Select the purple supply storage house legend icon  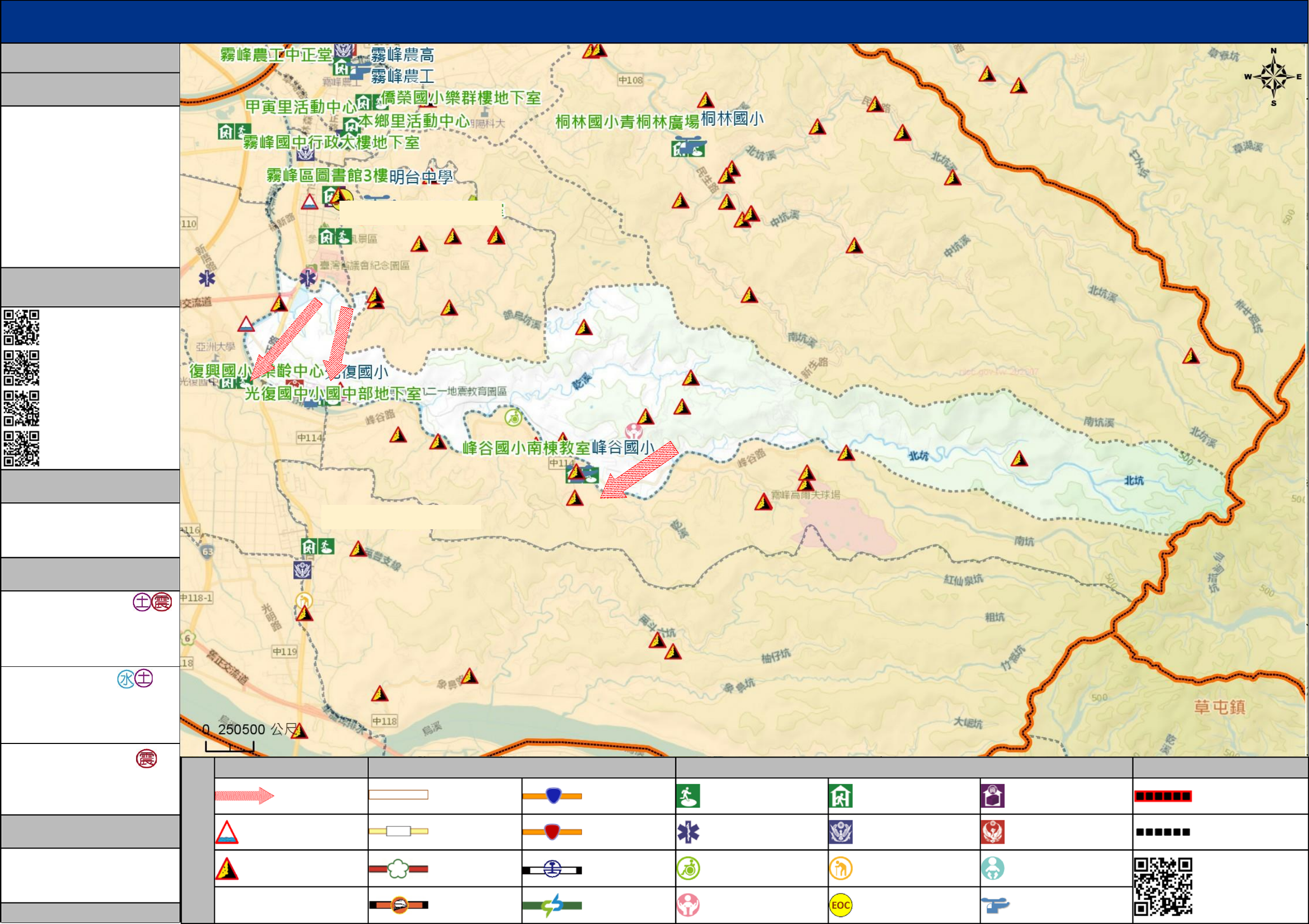(x=992, y=796)
